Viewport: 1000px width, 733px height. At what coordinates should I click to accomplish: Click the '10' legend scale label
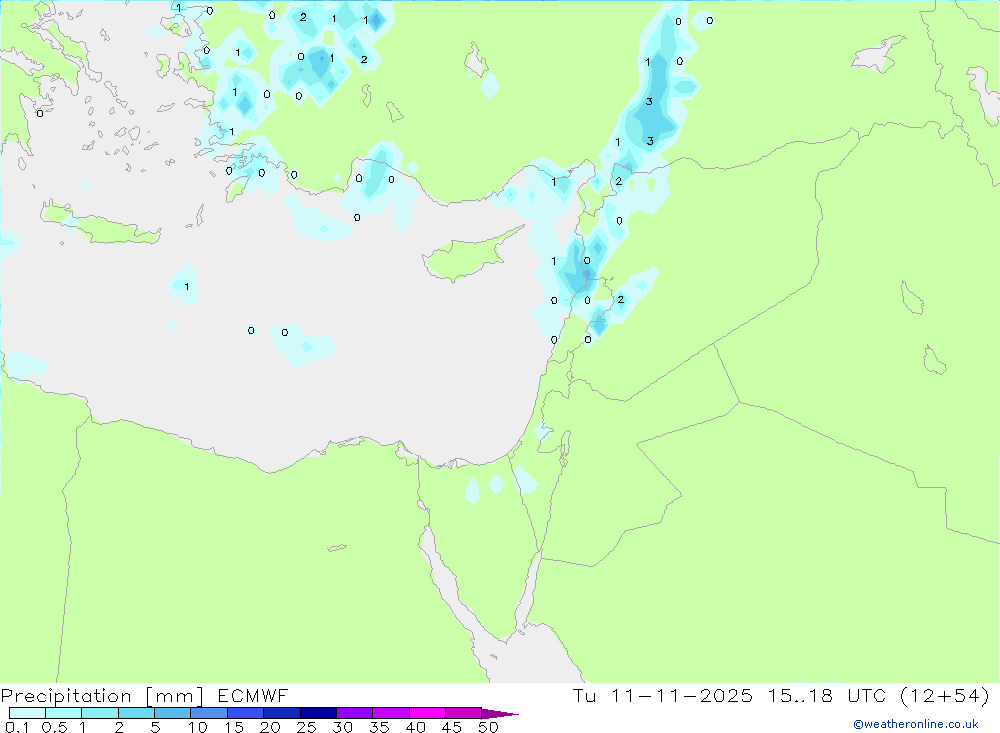tap(198, 727)
